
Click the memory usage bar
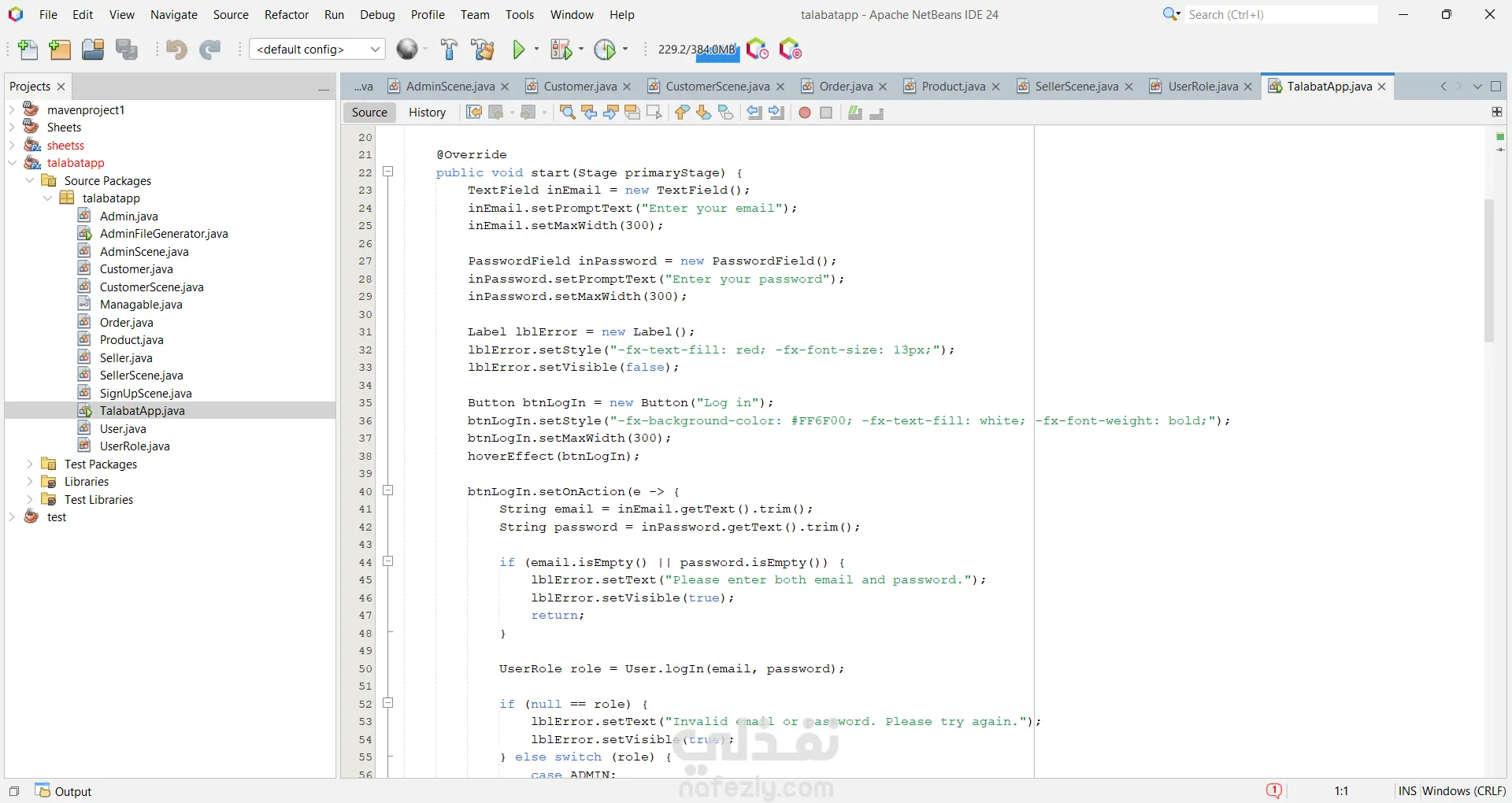(697, 50)
